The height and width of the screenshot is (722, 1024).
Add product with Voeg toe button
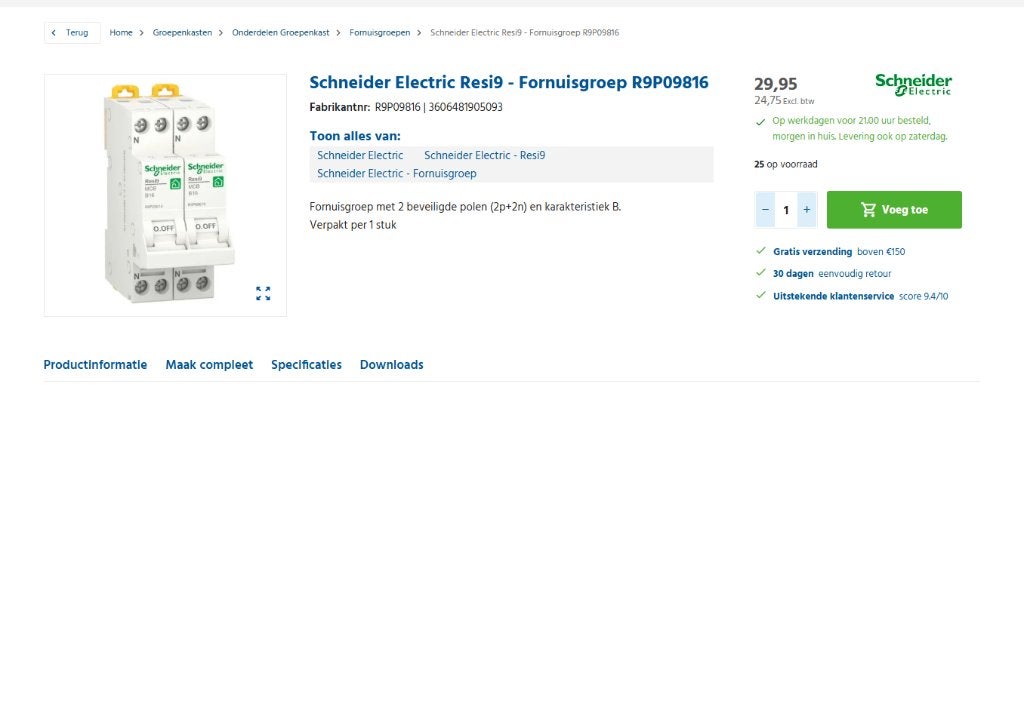pos(894,210)
